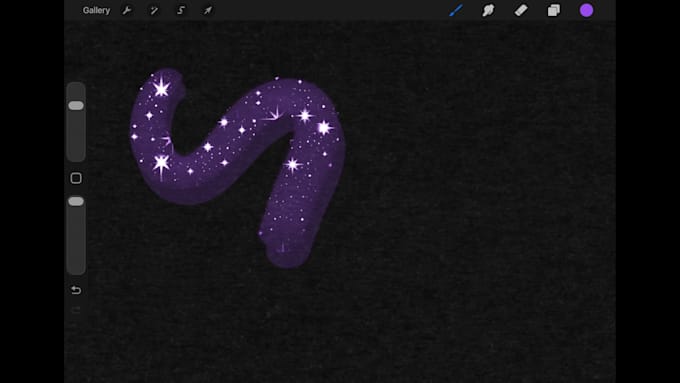Open the Actions wrench menu
Screen dimensions: 680x383
pyautogui.click(x=127, y=10)
